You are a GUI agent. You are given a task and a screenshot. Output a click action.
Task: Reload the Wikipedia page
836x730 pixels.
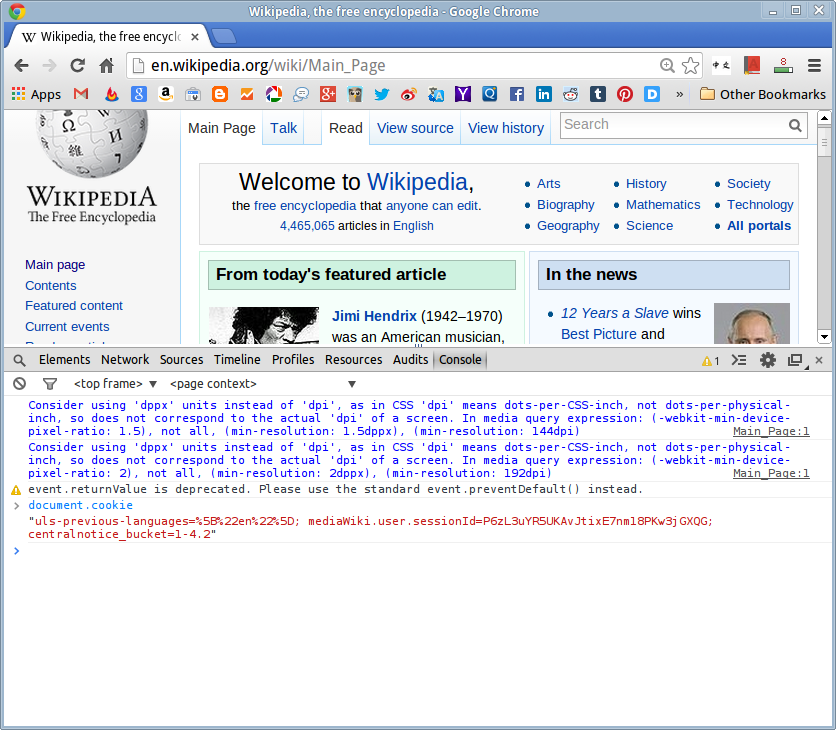(78, 66)
